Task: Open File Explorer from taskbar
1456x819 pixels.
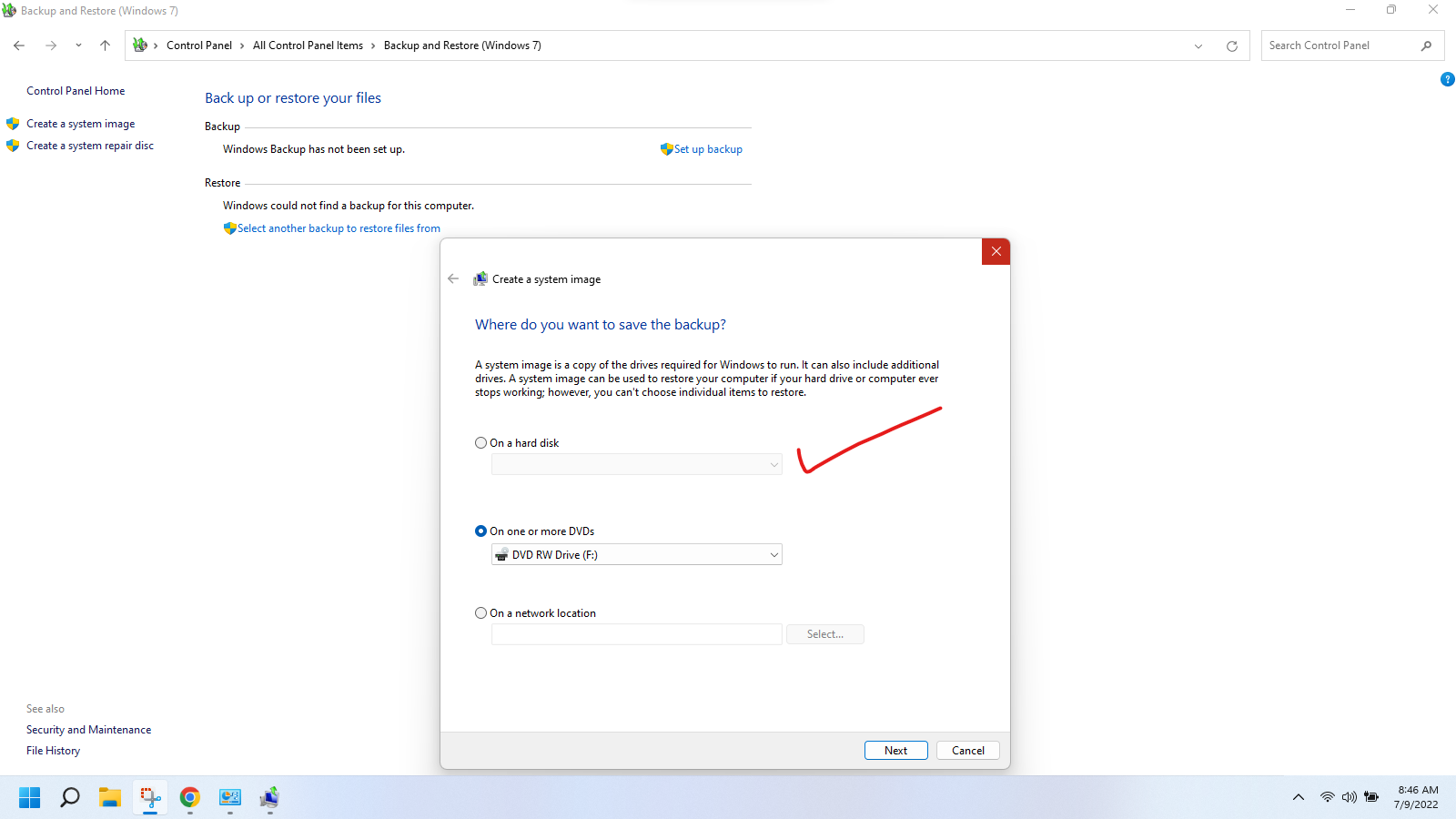Action: (x=110, y=798)
